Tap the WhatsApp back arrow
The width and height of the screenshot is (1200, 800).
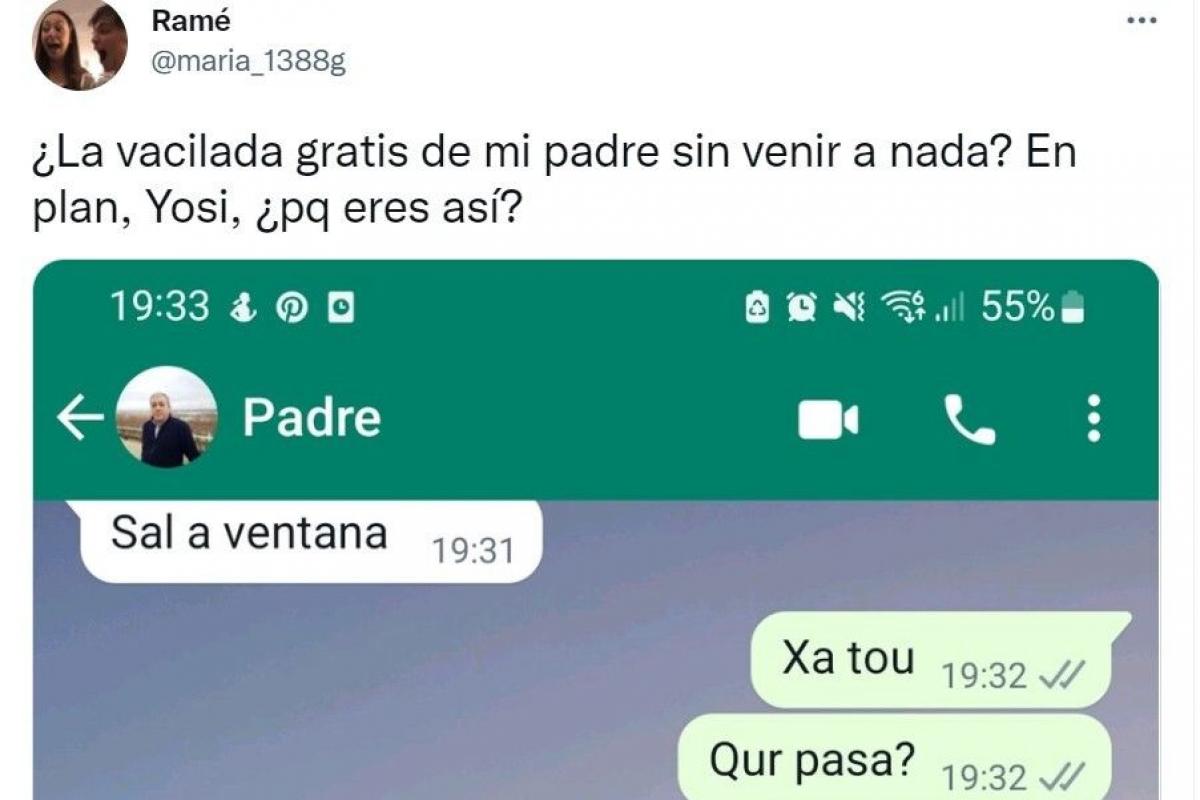[x=80, y=419]
